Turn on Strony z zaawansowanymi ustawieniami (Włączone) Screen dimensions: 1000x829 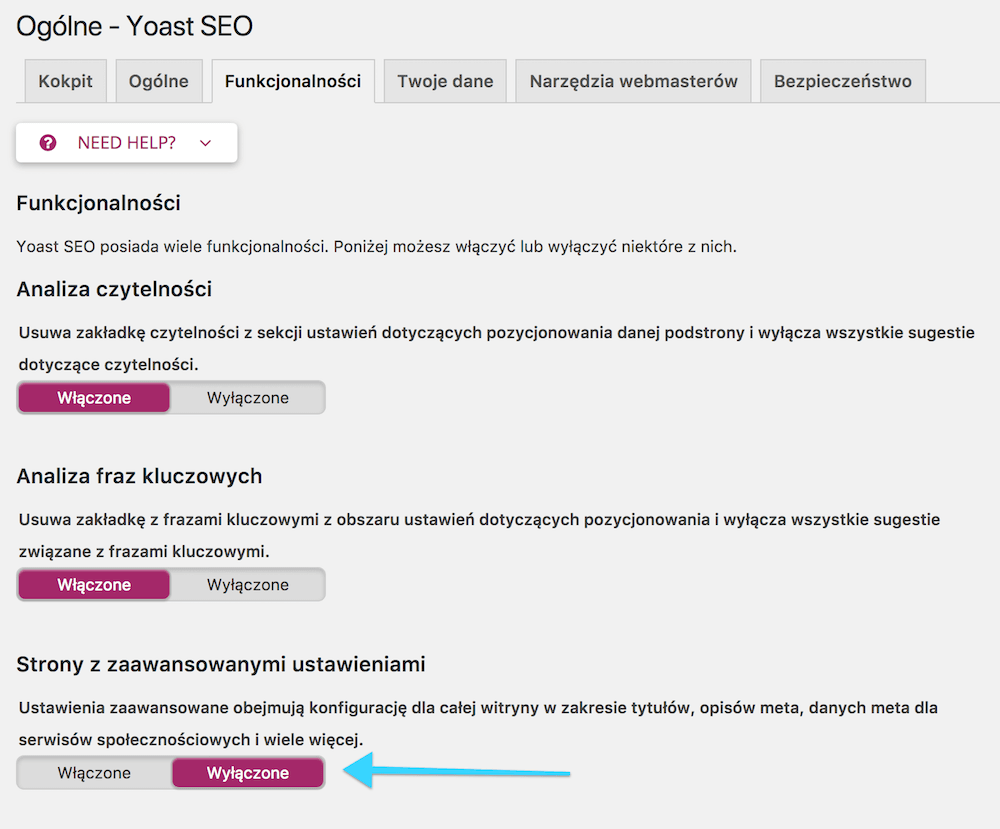coord(94,773)
